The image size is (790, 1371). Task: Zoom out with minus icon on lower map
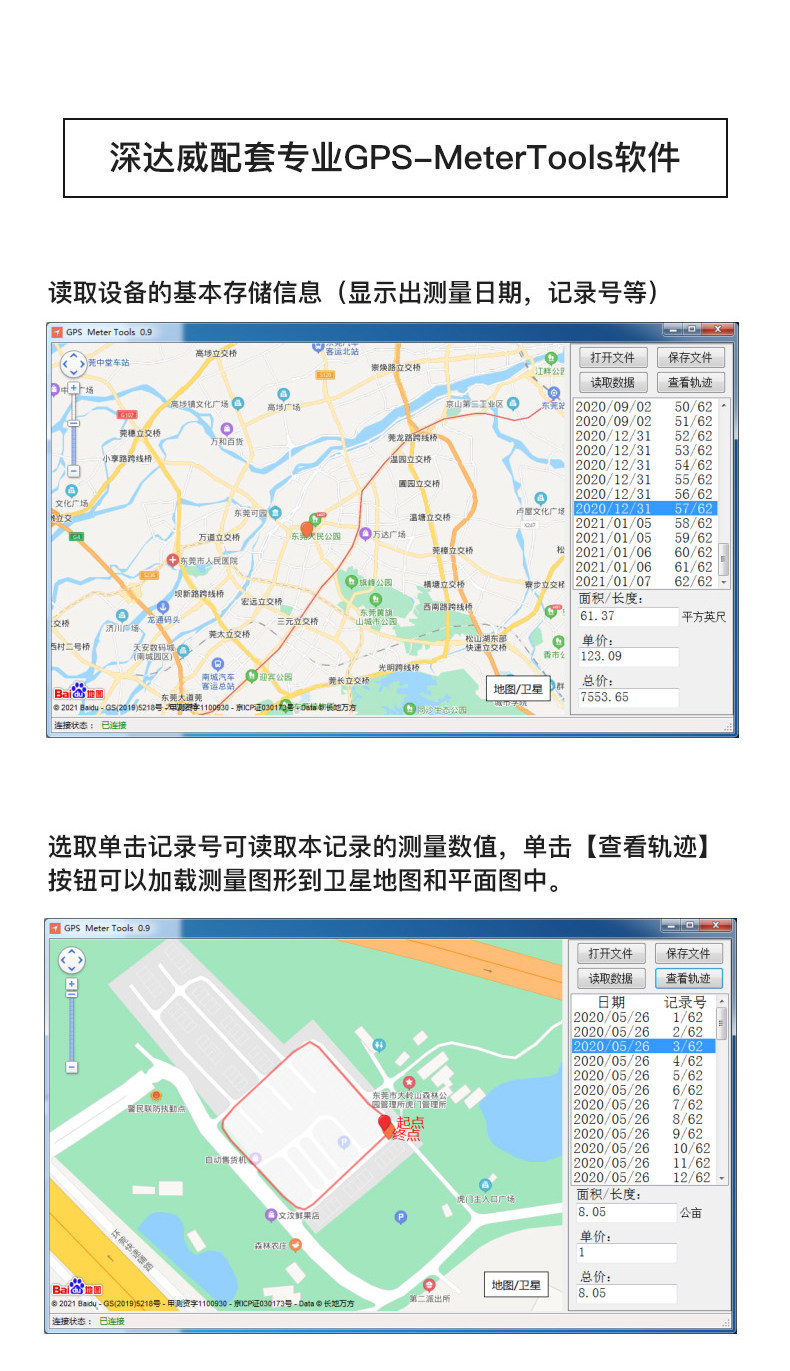click(x=71, y=1067)
